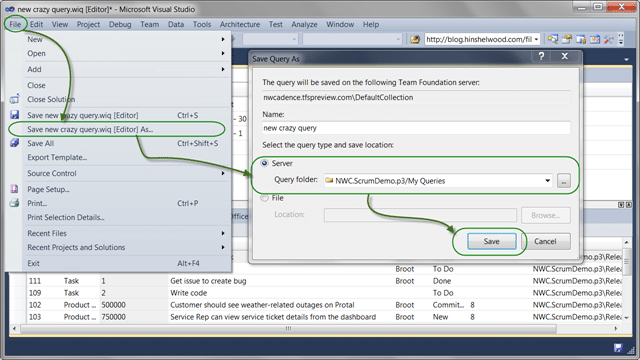Open the File menu
Viewport: 640px width, 360px height.
[15, 24]
